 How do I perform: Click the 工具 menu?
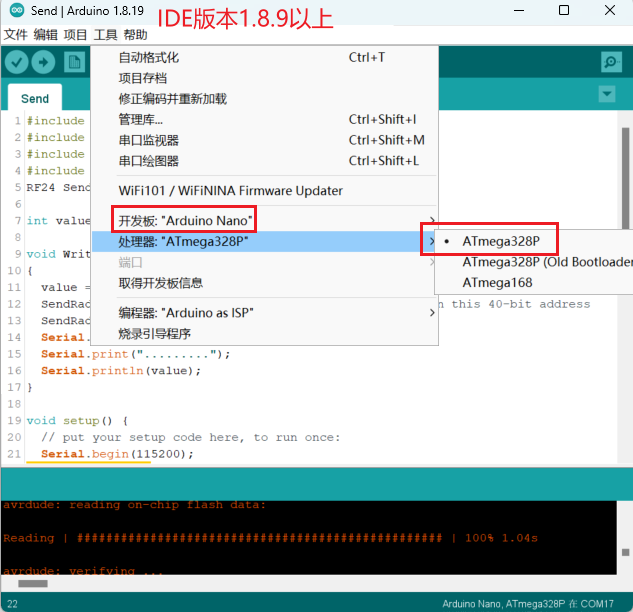[105, 35]
